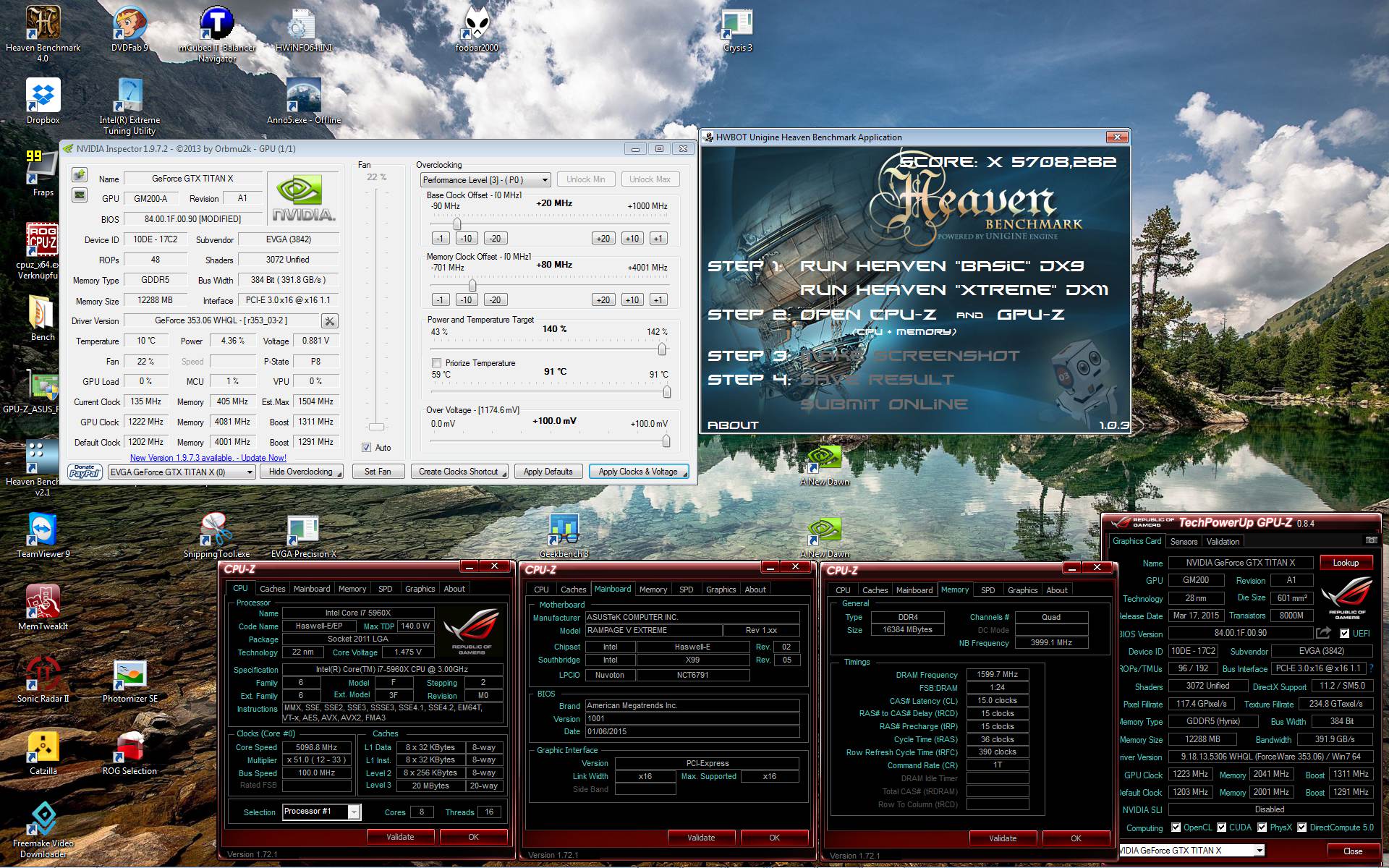Open About tab in first CPU-Z

(454, 589)
